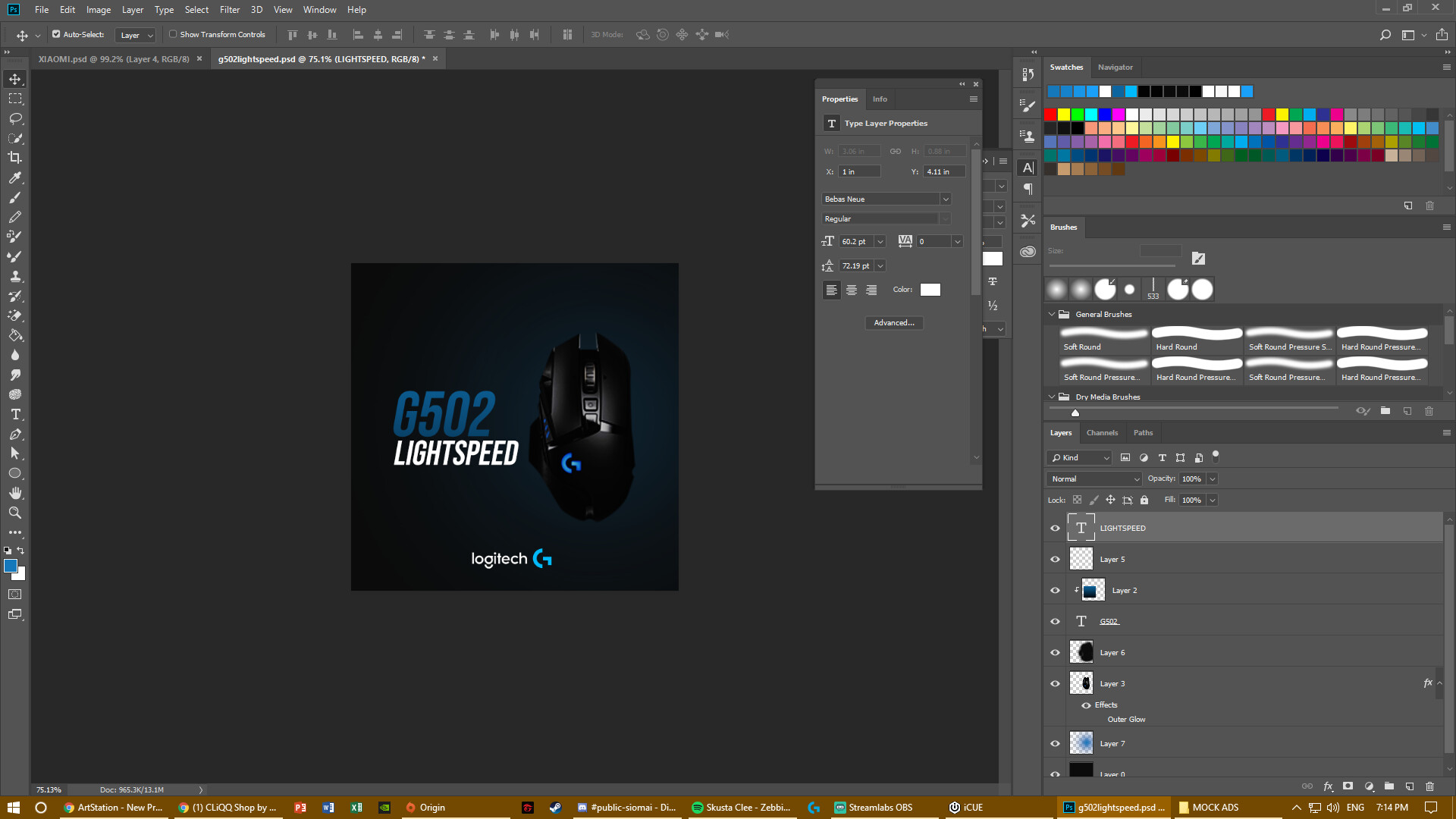This screenshot has height=819, width=1456.
Task: Hide the Layer 5 layer
Action: [1055, 559]
